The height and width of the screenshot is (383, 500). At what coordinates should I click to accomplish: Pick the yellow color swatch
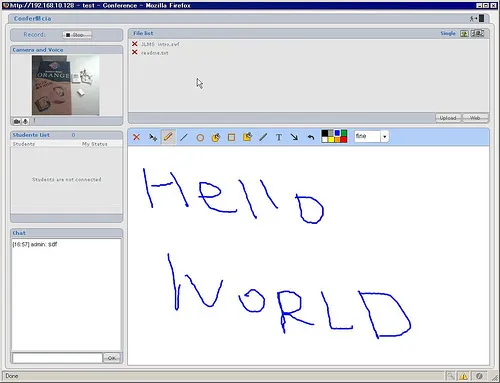click(331, 140)
